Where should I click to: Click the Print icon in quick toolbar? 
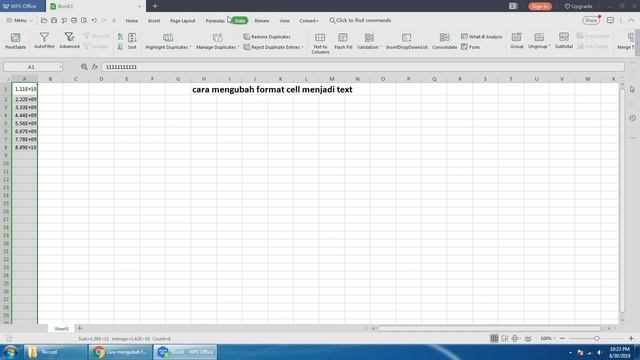(74, 20)
